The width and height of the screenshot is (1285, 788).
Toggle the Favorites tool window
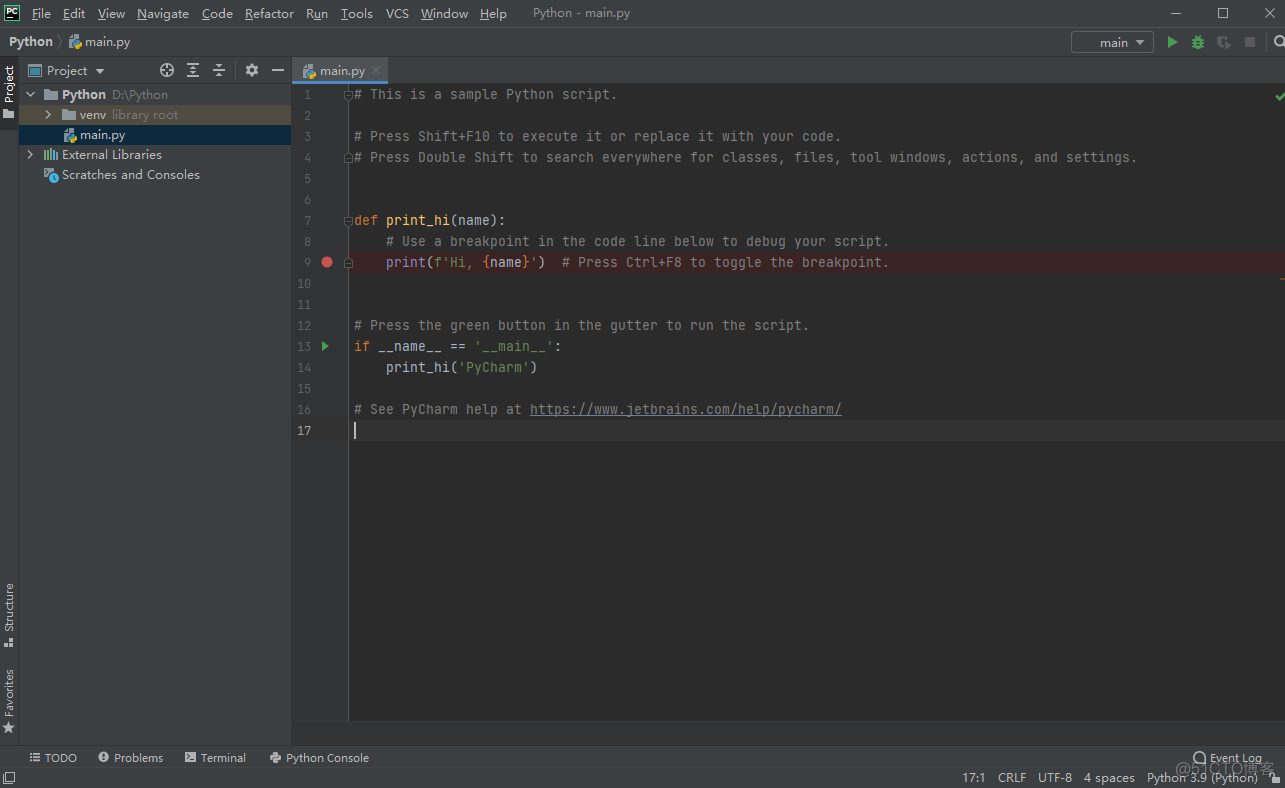(9, 701)
